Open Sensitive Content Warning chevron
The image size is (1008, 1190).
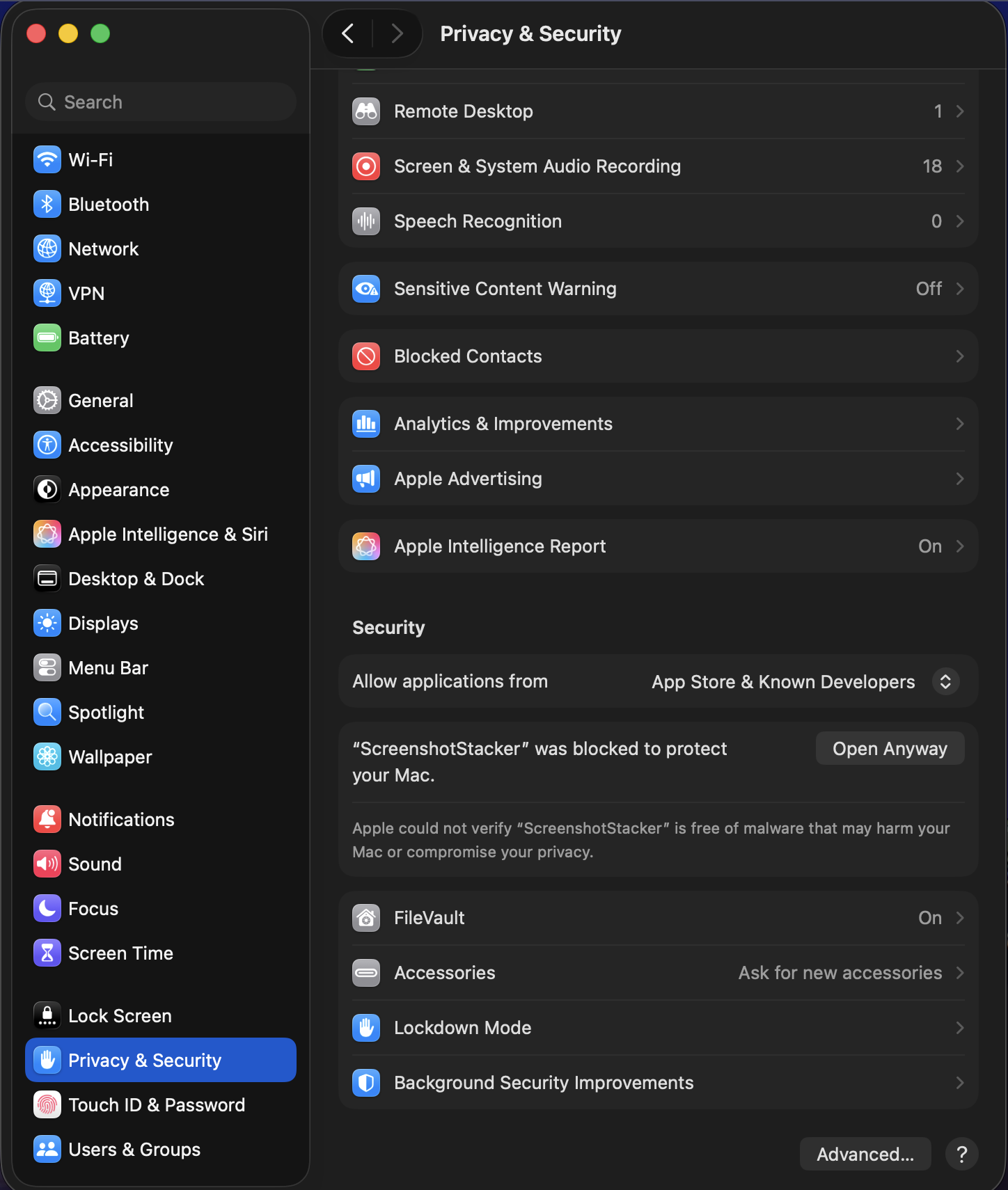pyautogui.click(x=960, y=289)
